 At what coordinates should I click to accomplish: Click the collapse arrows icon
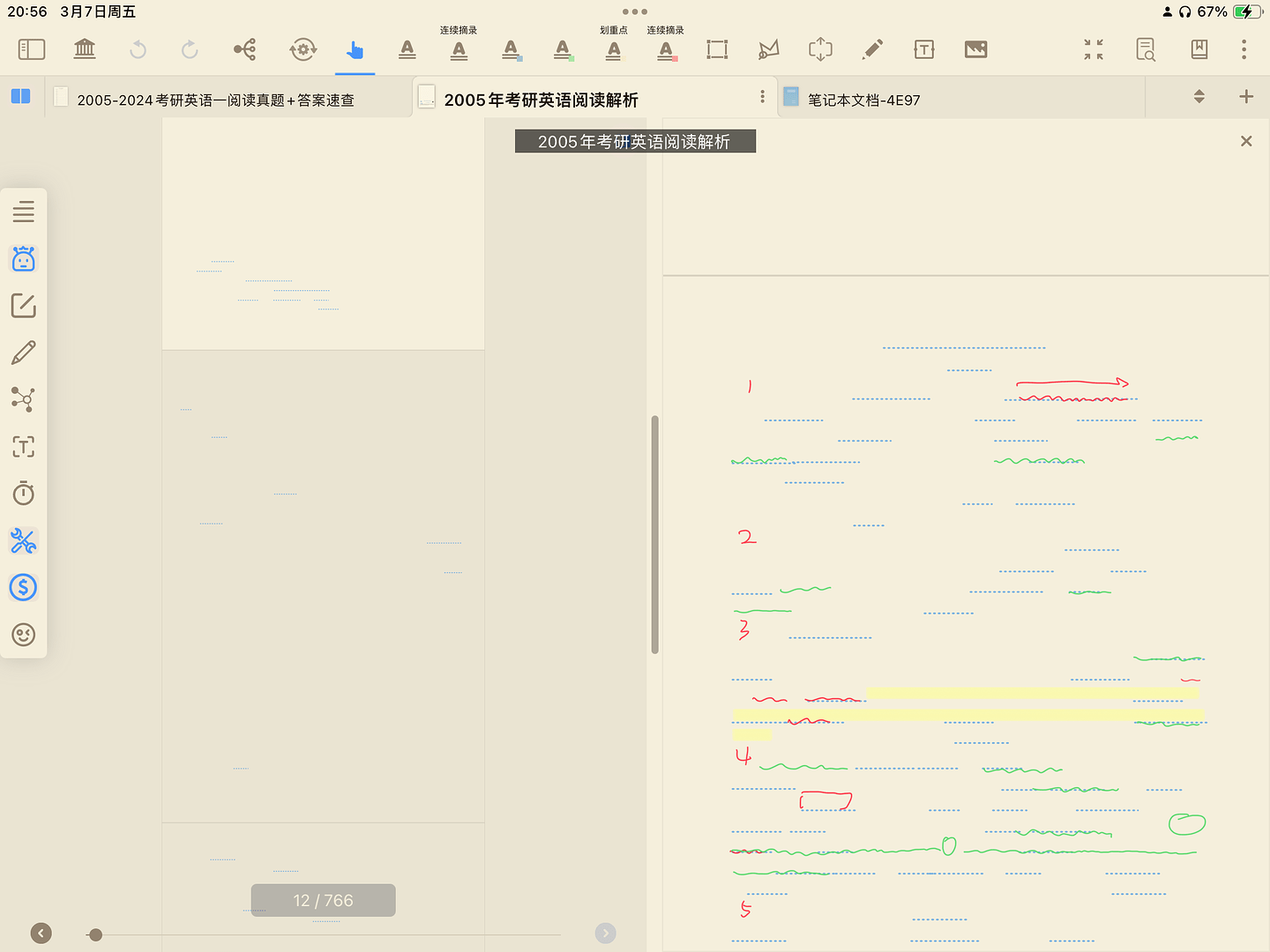[x=1094, y=49]
